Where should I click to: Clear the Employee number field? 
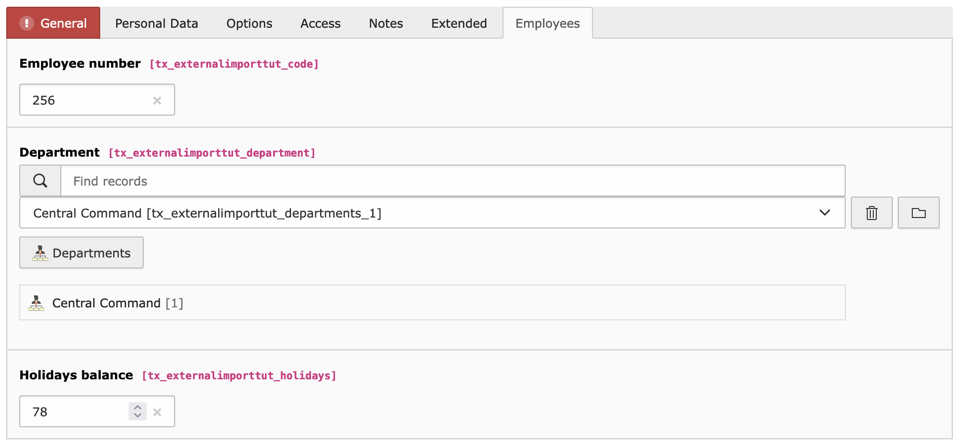tap(157, 100)
